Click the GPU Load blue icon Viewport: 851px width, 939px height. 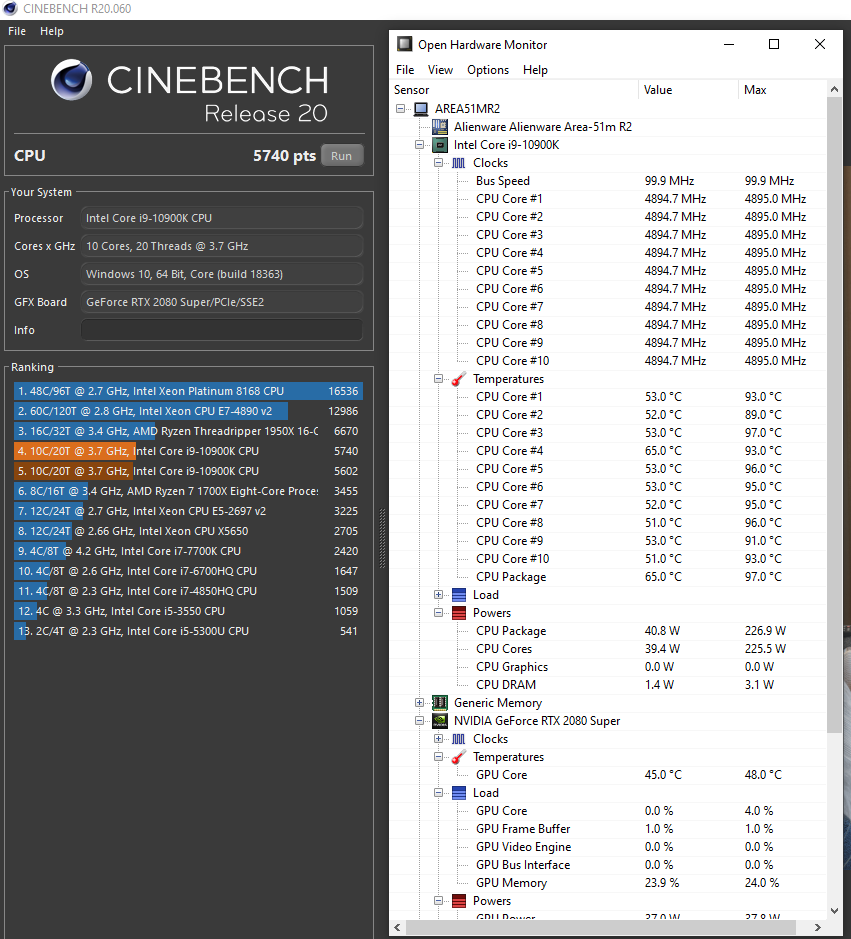click(459, 793)
